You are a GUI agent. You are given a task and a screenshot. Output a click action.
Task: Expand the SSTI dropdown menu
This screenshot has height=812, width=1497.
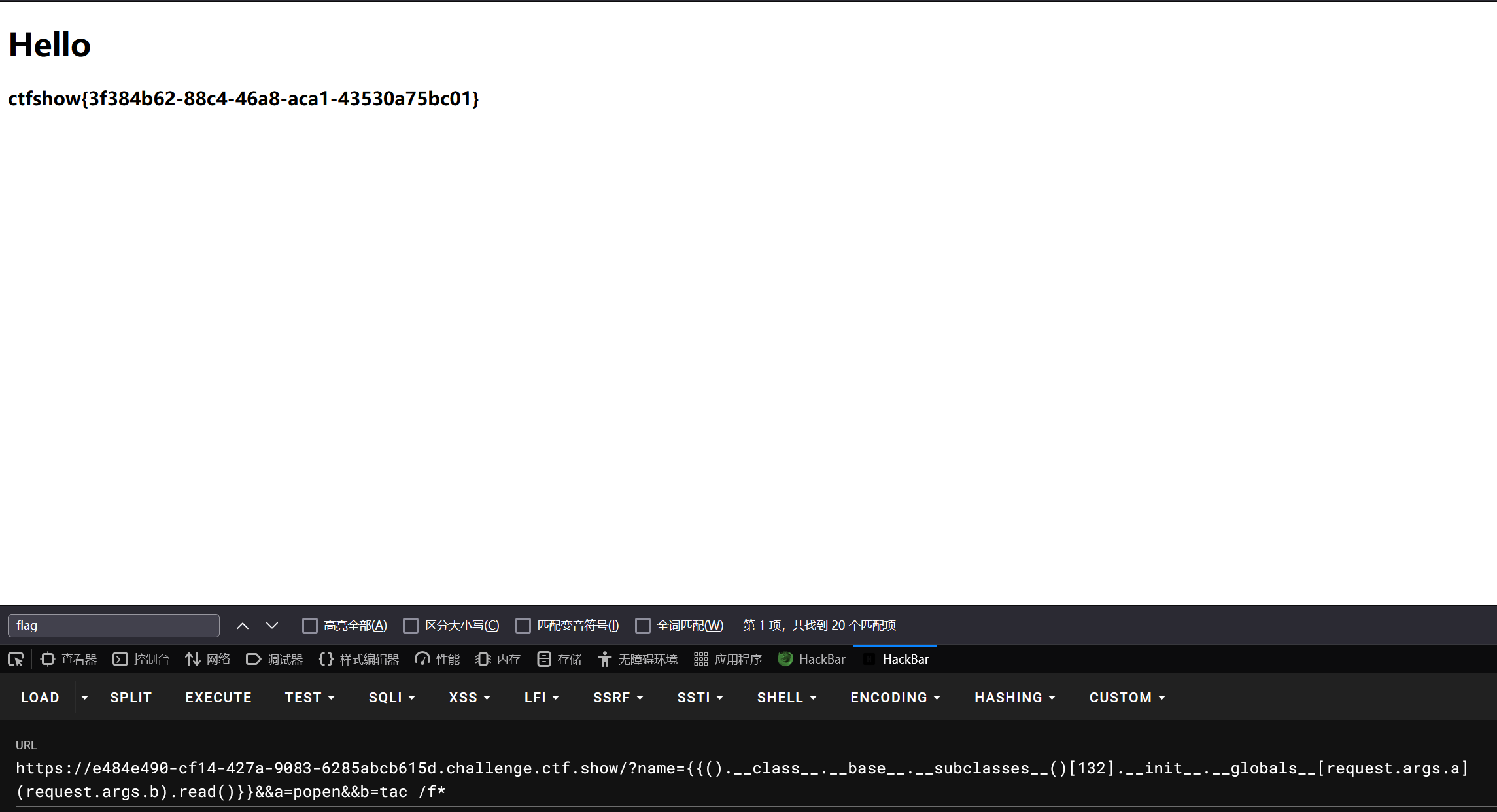(700, 698)
